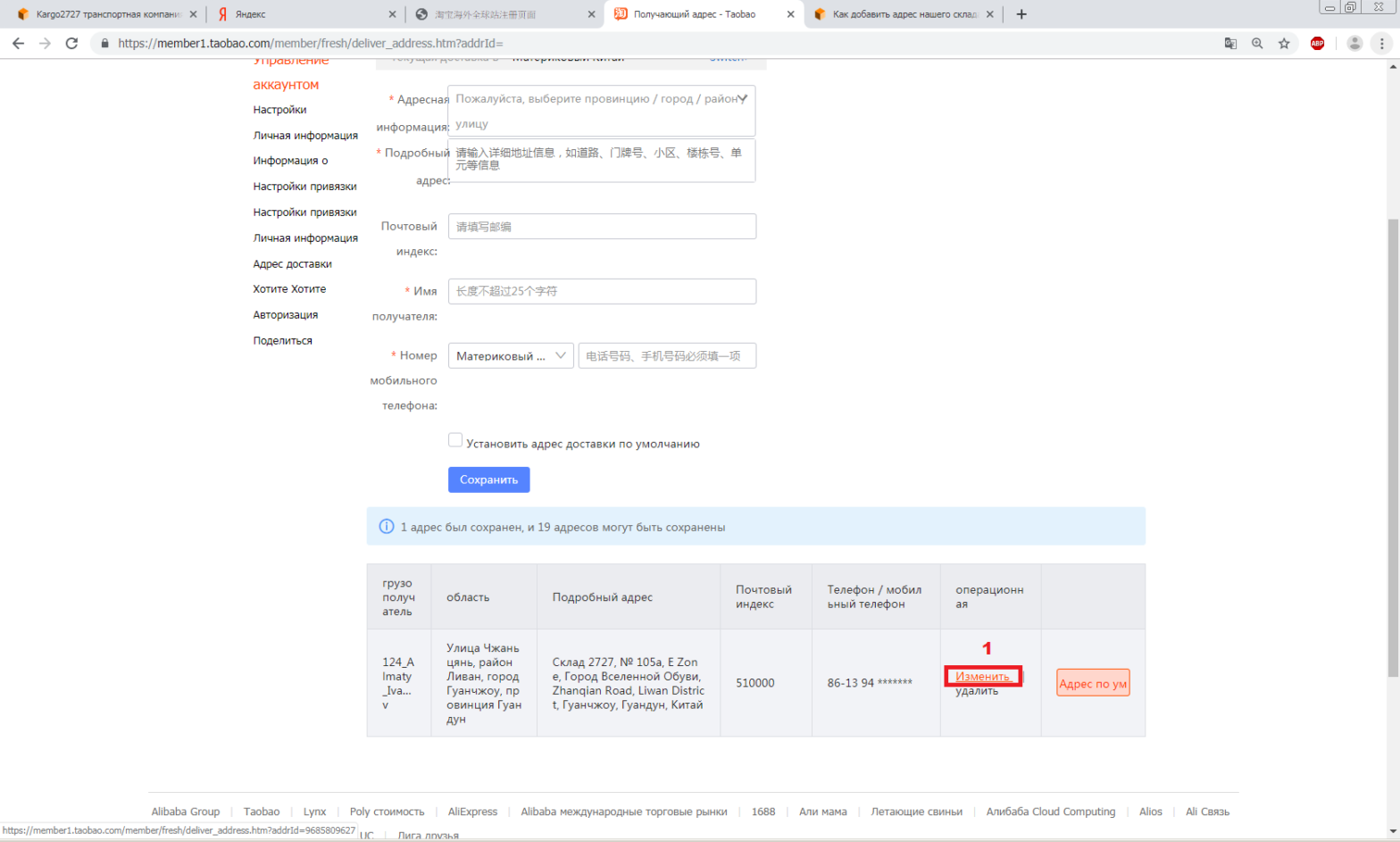Screen dimensions: 1400x842
Task: Click the Али мама footer link
Action: pos(823,812)
